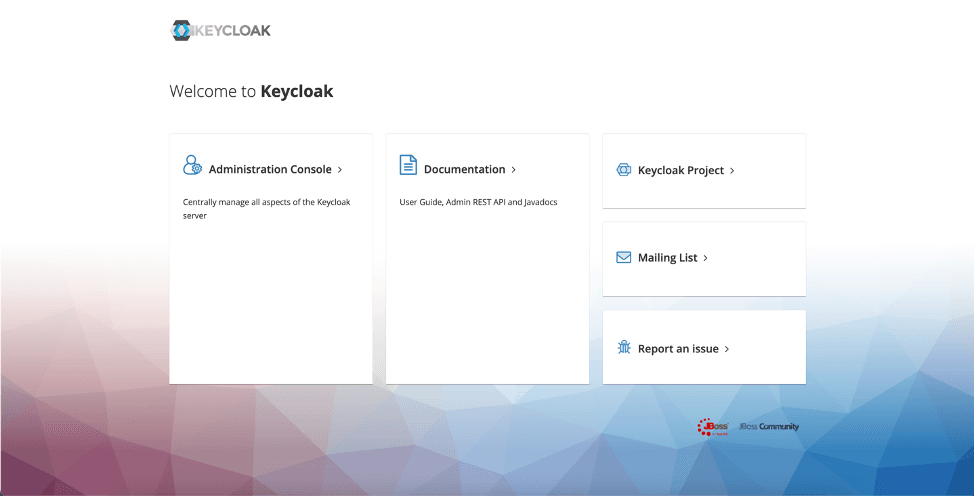This screenshot has height=497, width=974.
Task: Click 'Centrally manage all aspects' description text
Action: coord(266,209)
